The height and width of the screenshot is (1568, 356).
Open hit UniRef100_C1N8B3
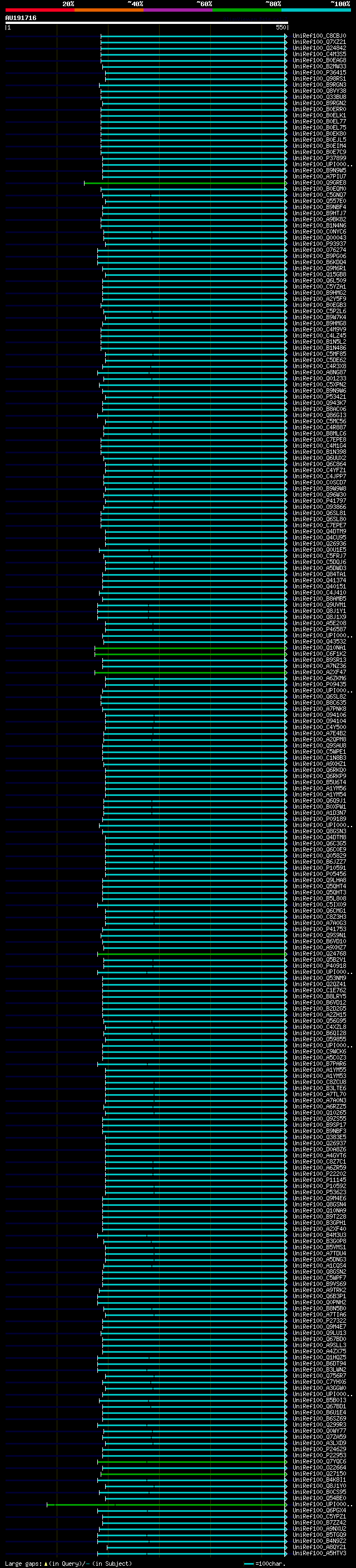[319, 757]
